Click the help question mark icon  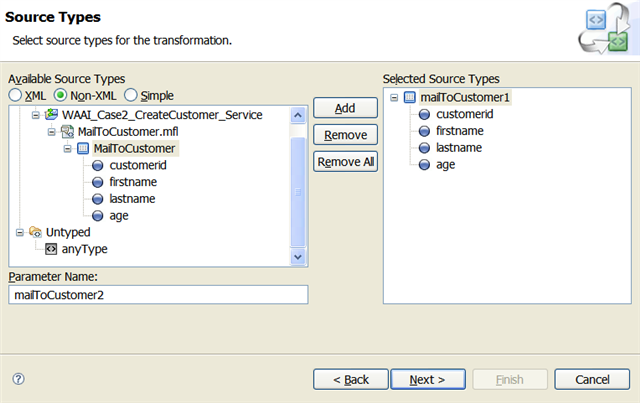point(18,379)
